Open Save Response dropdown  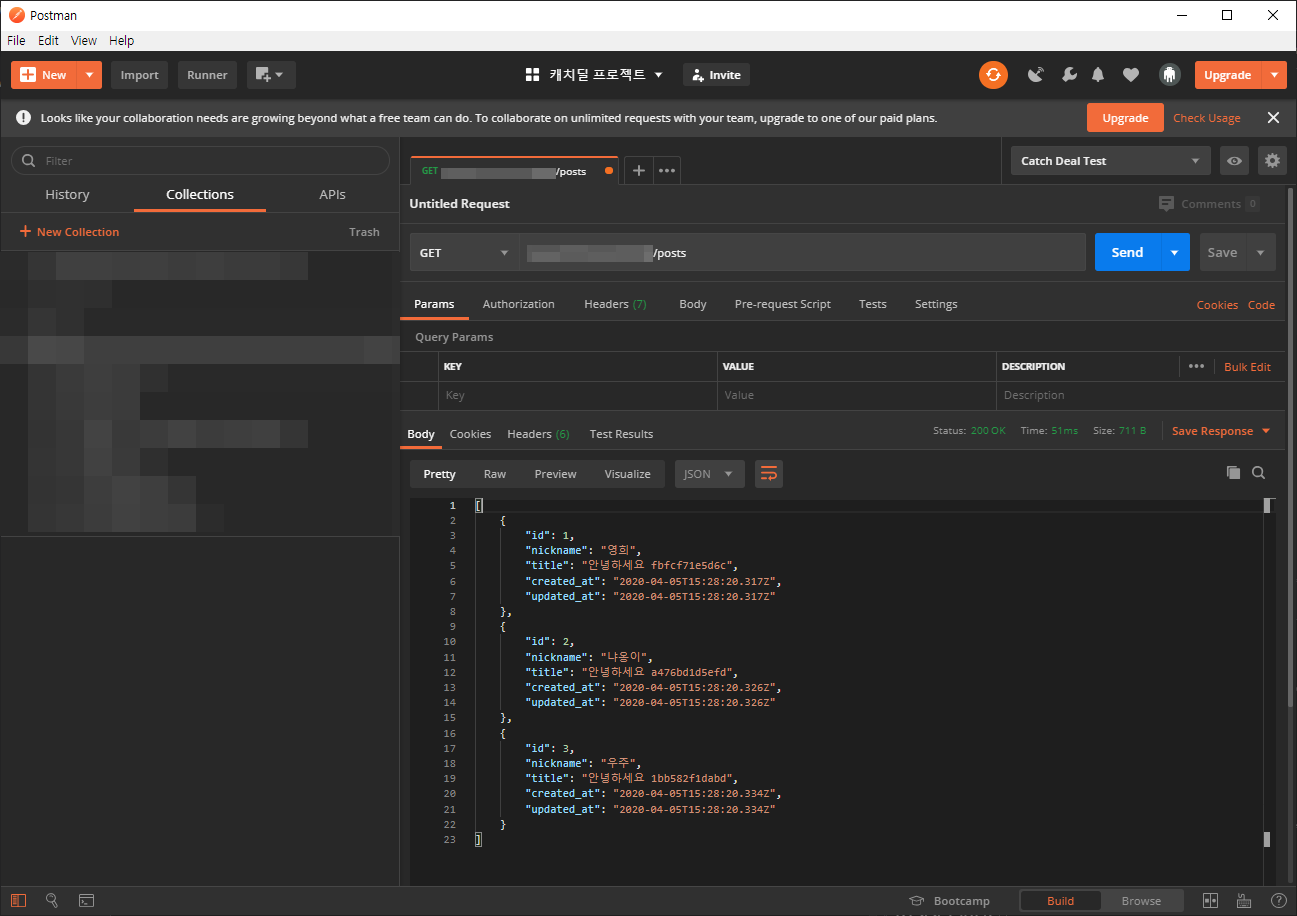(1221, 431)
